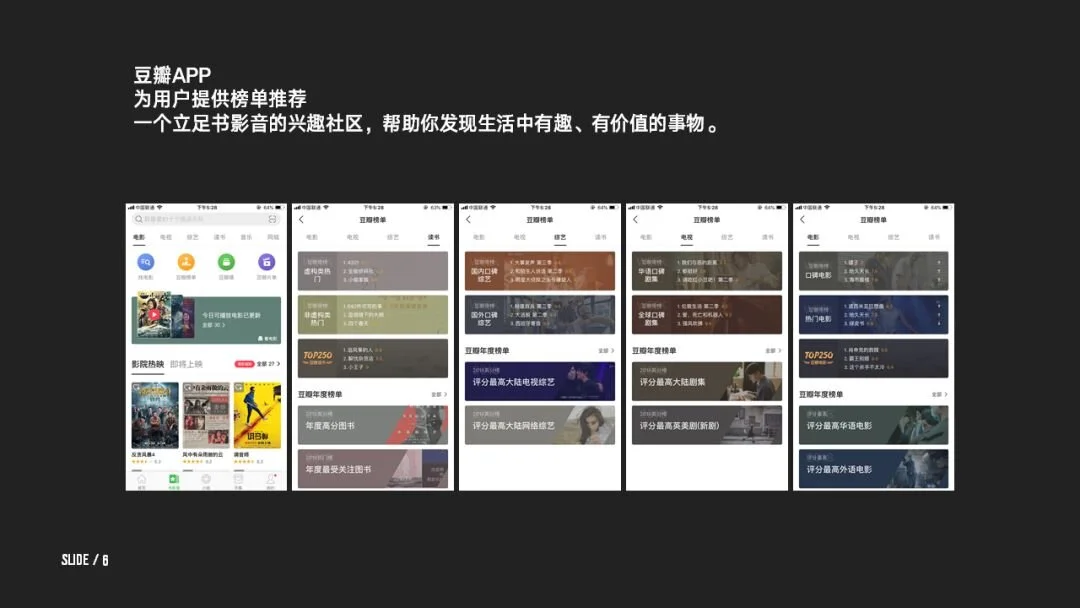Open TOP250 card on the movie charts screen
1080x608 pixels.
[873, 358]
